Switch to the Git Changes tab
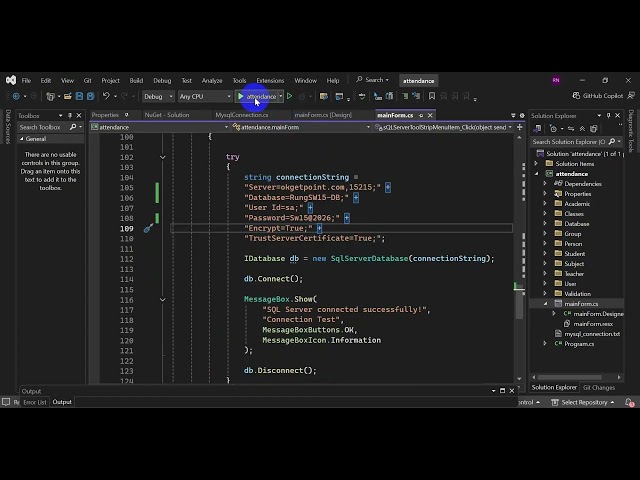 [599, 388]
